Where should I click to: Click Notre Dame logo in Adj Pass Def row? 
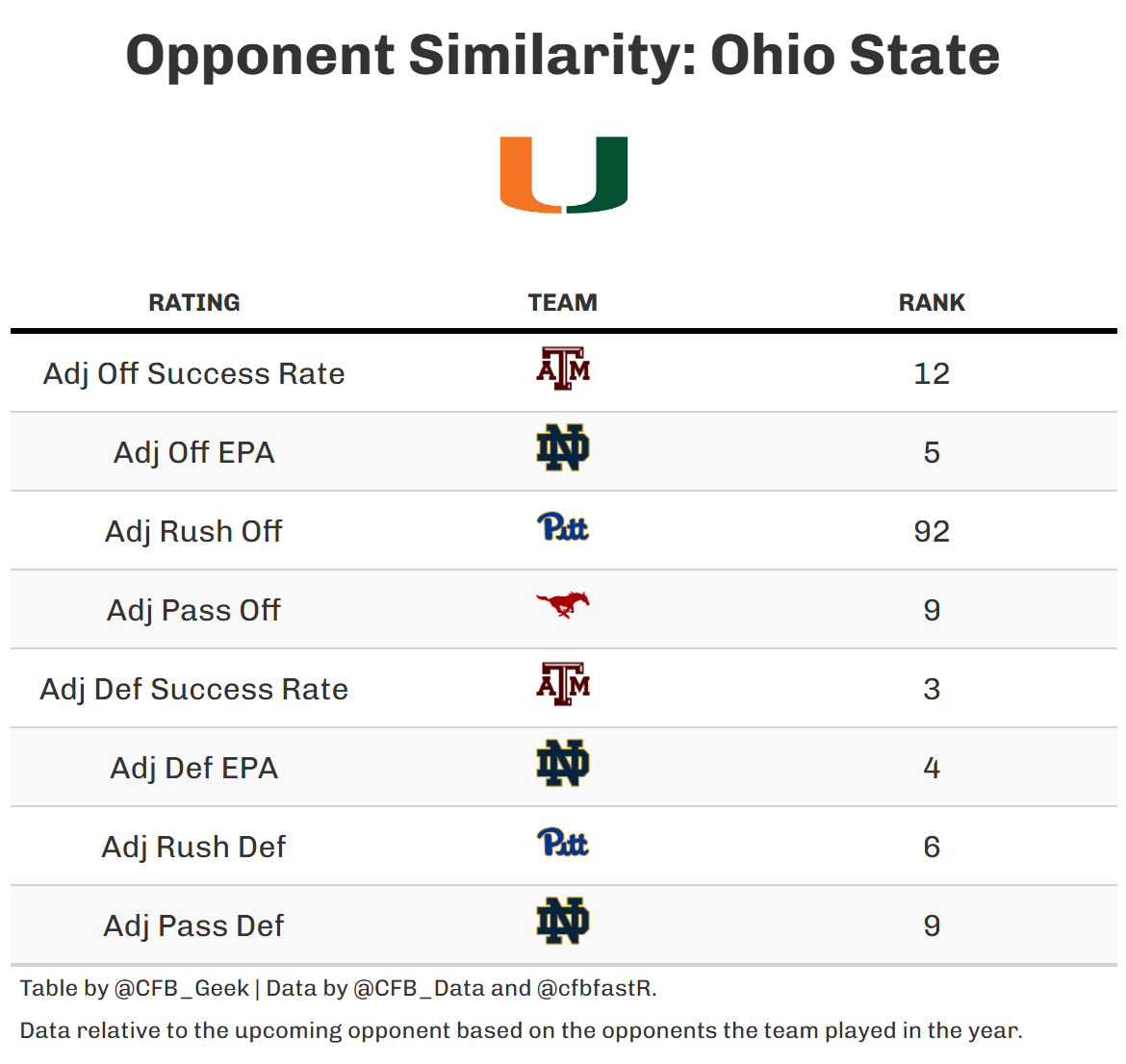(x=563, y=922)
